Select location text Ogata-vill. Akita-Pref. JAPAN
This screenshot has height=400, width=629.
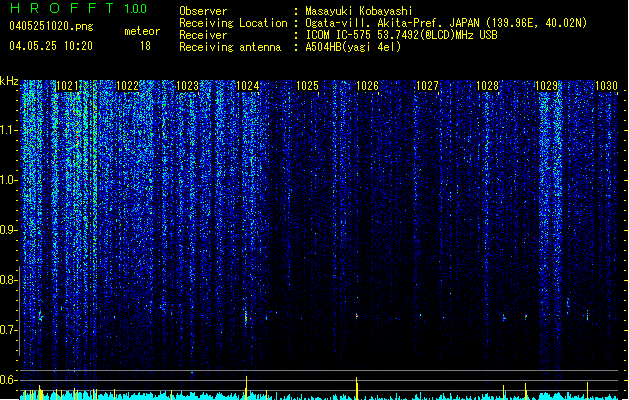click(392, 23)
